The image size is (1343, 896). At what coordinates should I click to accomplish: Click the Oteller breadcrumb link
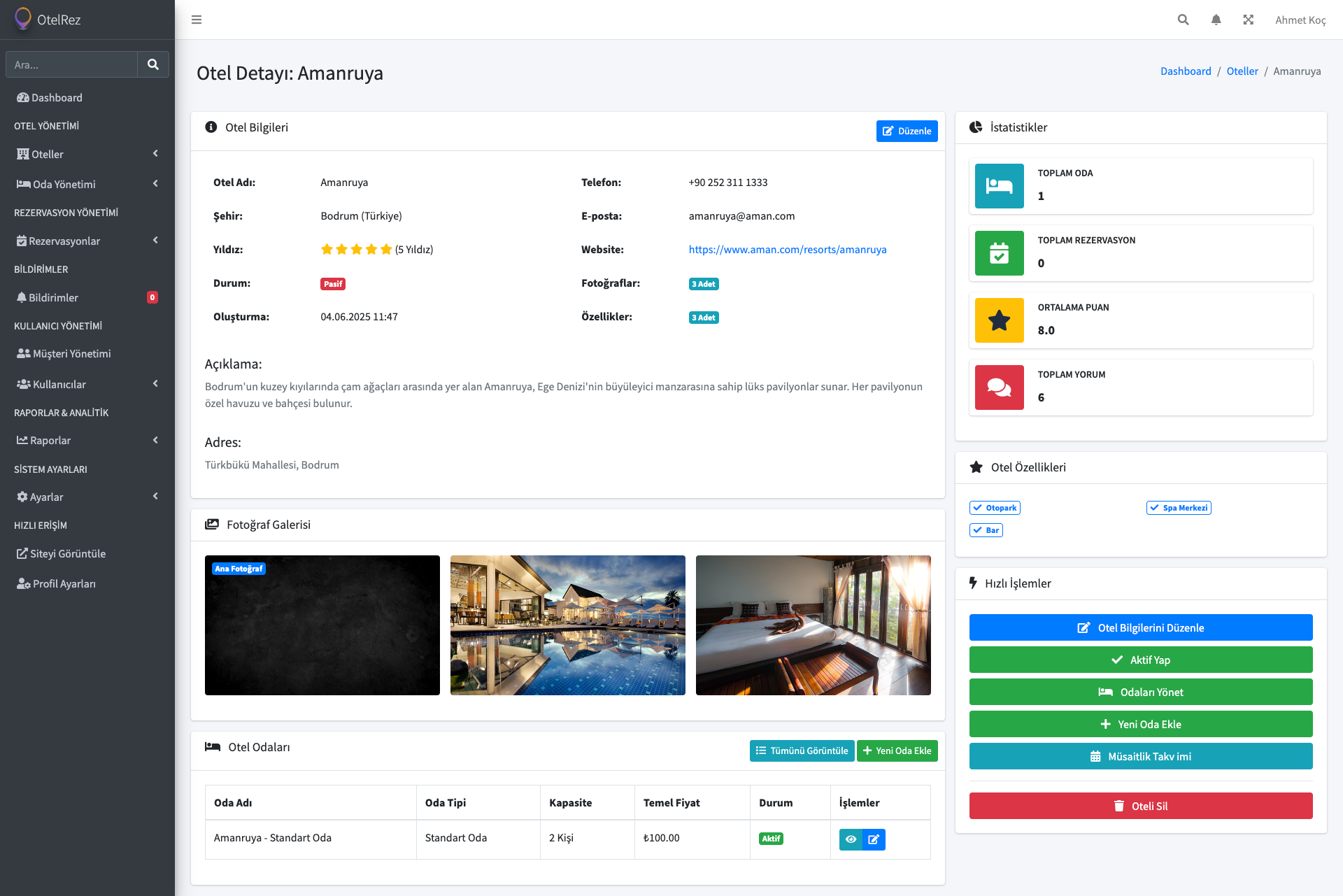pos(1242,71)
